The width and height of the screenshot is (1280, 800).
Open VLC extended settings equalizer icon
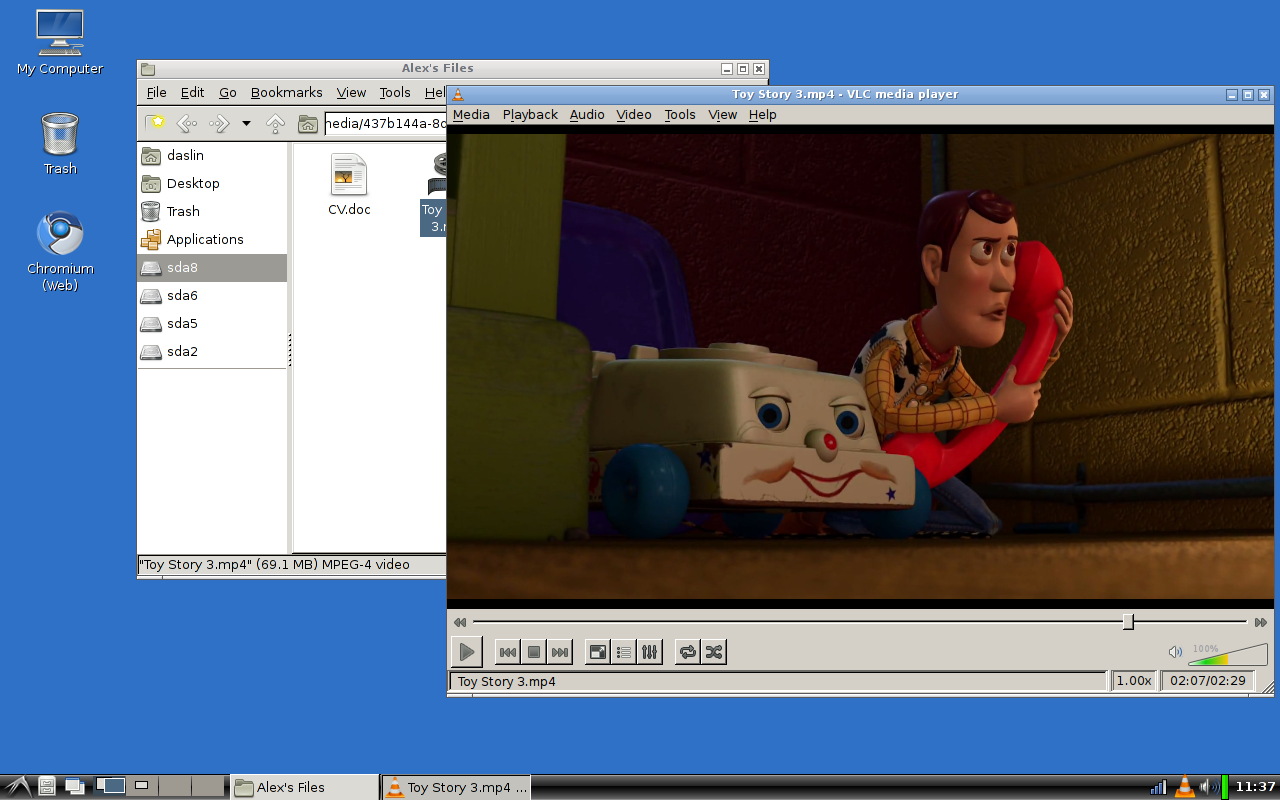coord(650,652)
